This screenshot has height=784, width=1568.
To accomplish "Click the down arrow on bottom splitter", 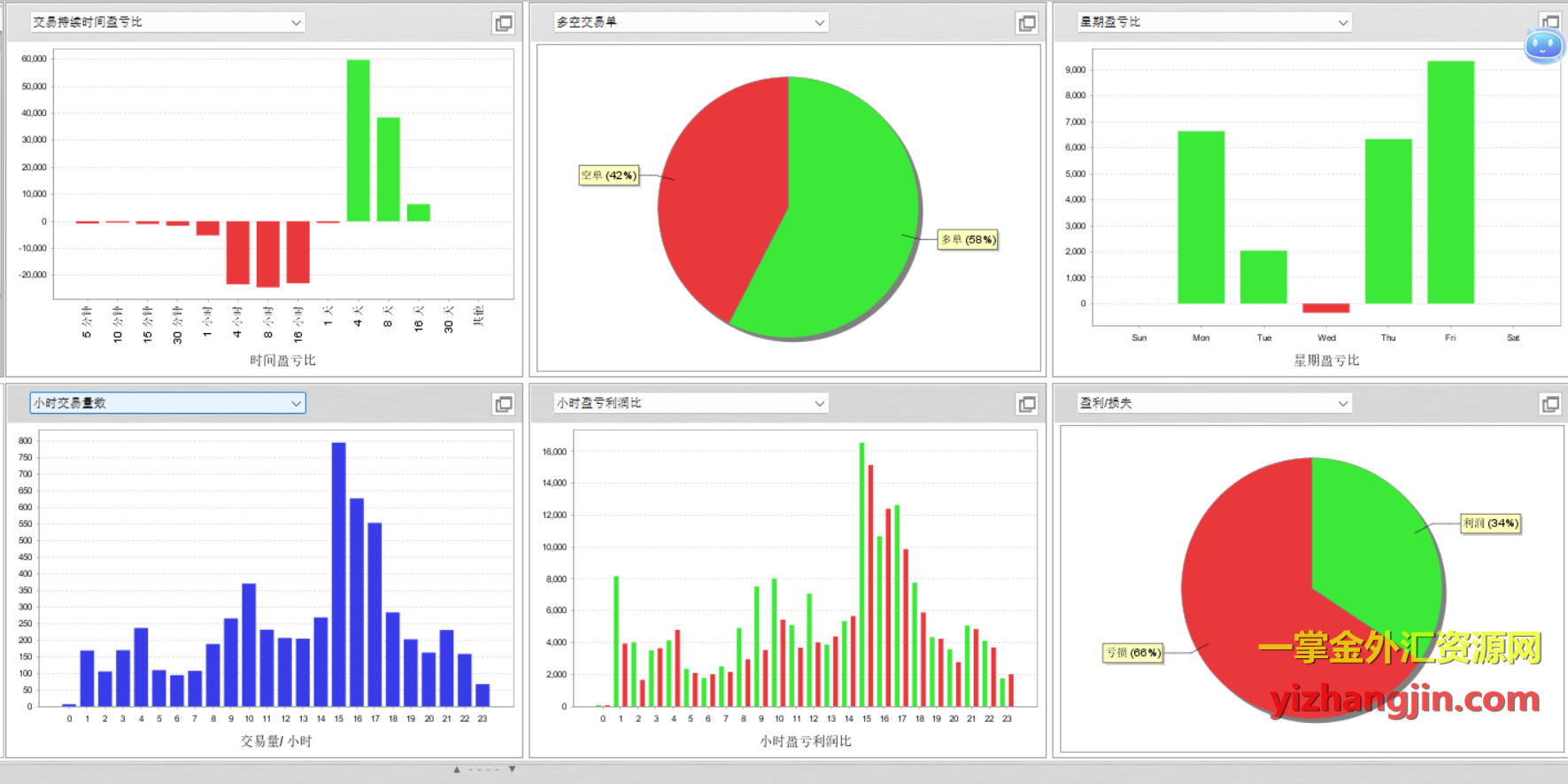I will (512, 770).
